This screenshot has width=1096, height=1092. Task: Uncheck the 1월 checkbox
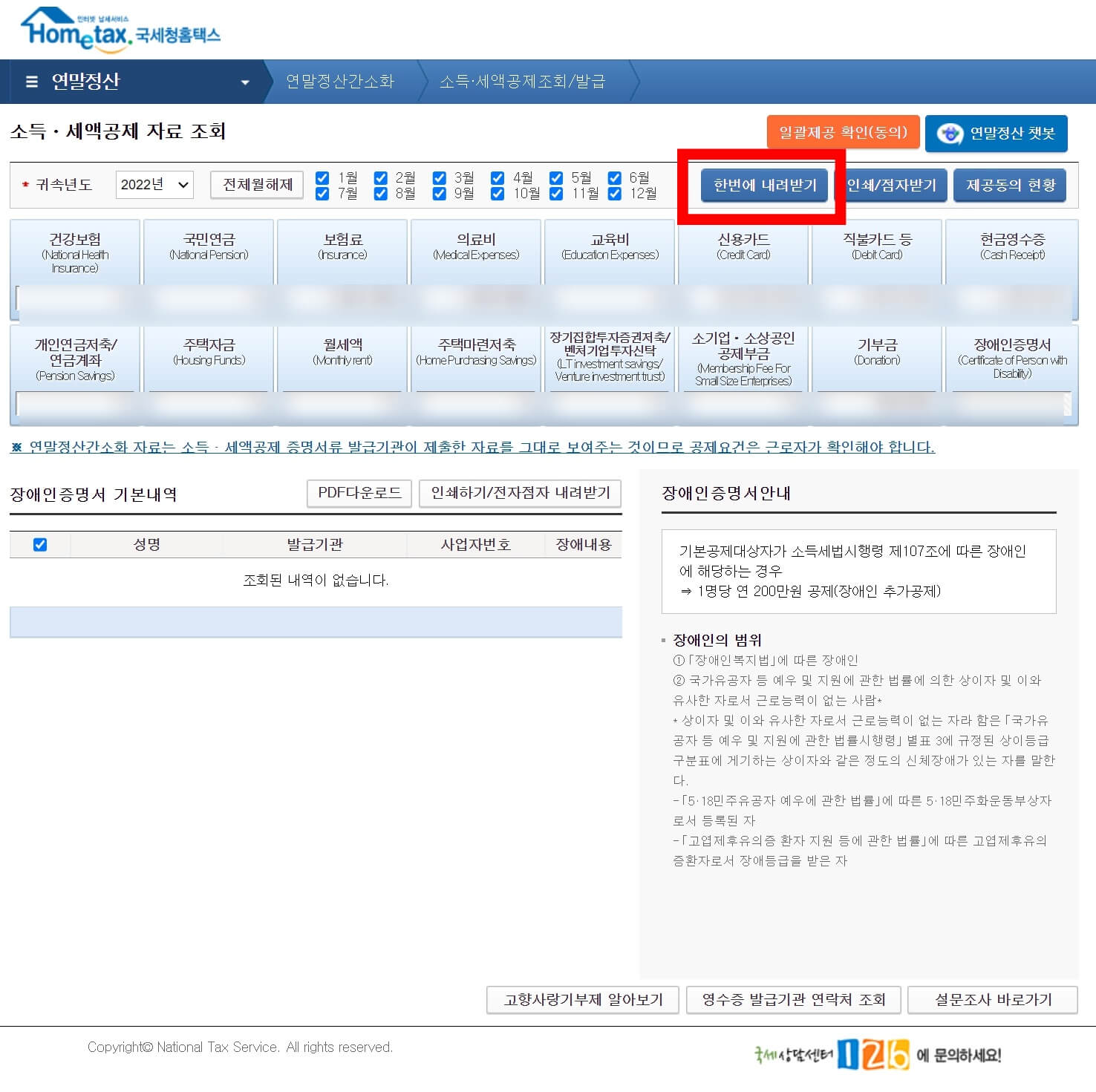coord(322,178)
